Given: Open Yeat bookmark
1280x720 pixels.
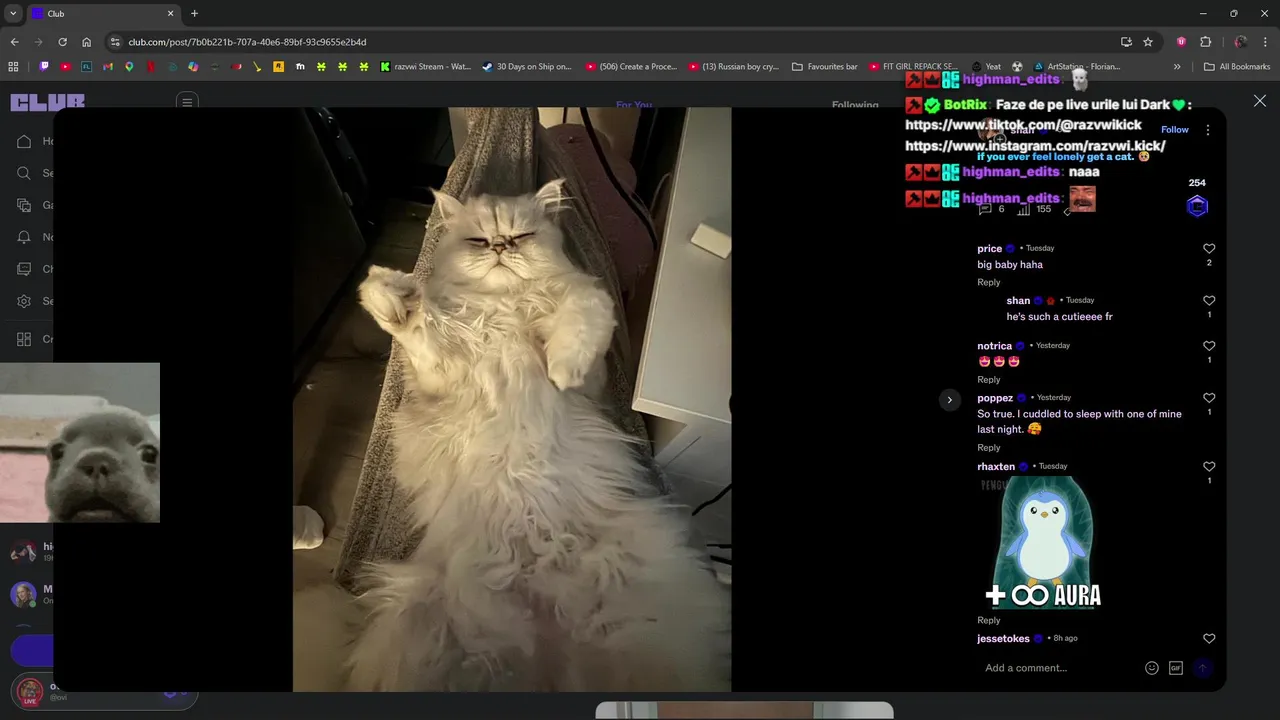Looking at the screenshot, I should pos(986,67).
